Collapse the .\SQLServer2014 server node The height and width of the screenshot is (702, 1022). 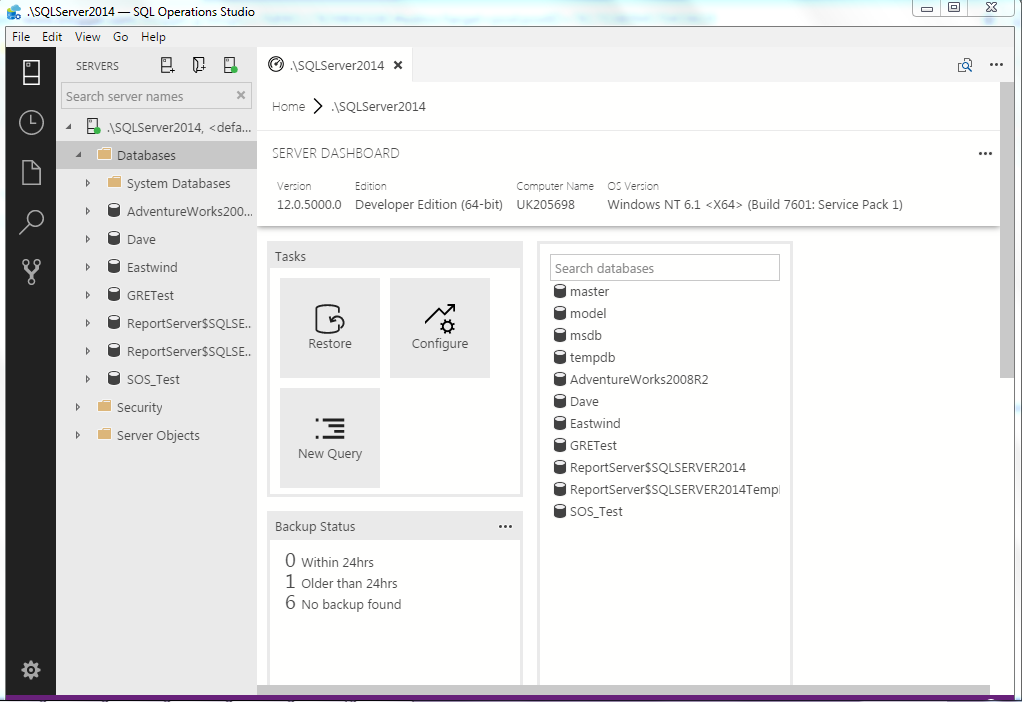(69, 127)
